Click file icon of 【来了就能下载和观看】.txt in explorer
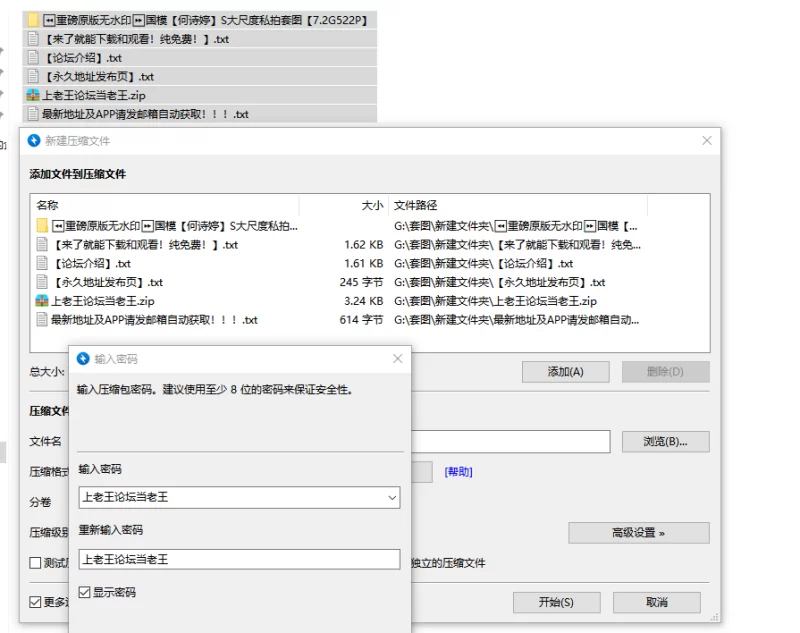Viewport: 800px width, 633px height. coord(33,39)
